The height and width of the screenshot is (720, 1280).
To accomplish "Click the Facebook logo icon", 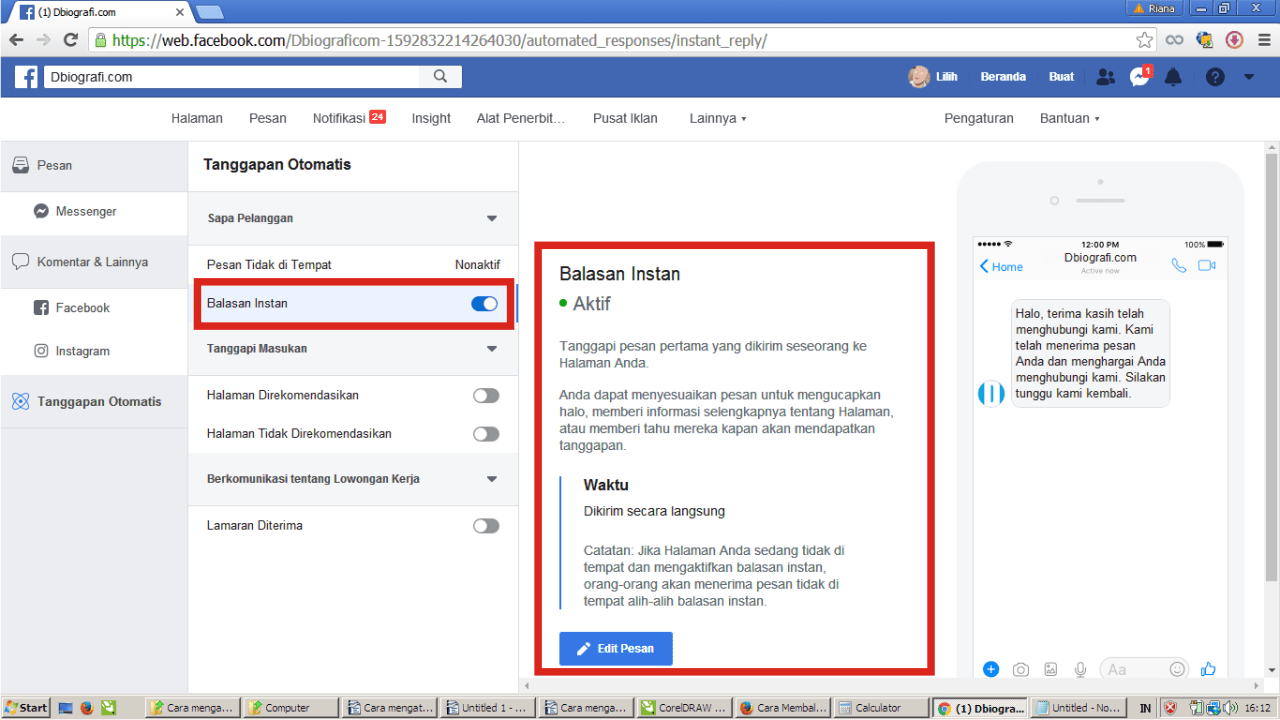I will coord(26,77).
